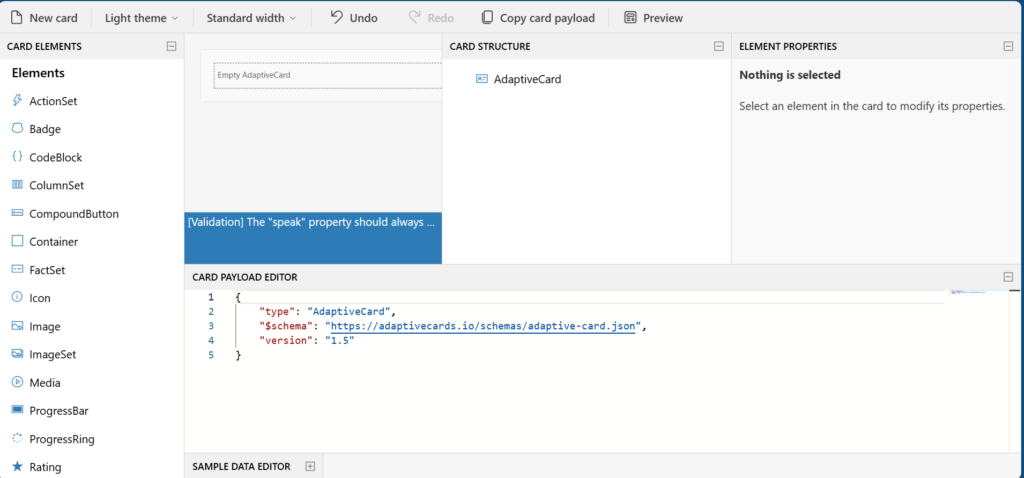This screenshot has width=1024, height=478.
Task: Click the Container label text
Action: [x=54, y=242]
